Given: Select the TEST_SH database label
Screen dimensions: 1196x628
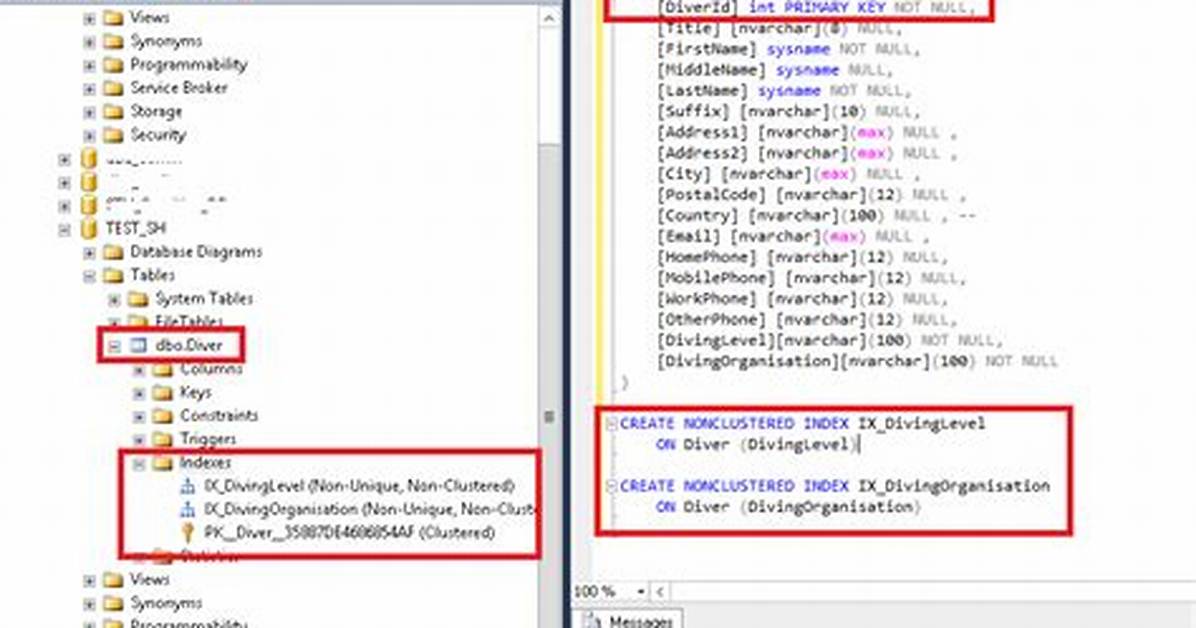Looking at the screenshot, I should click(136, 228).
